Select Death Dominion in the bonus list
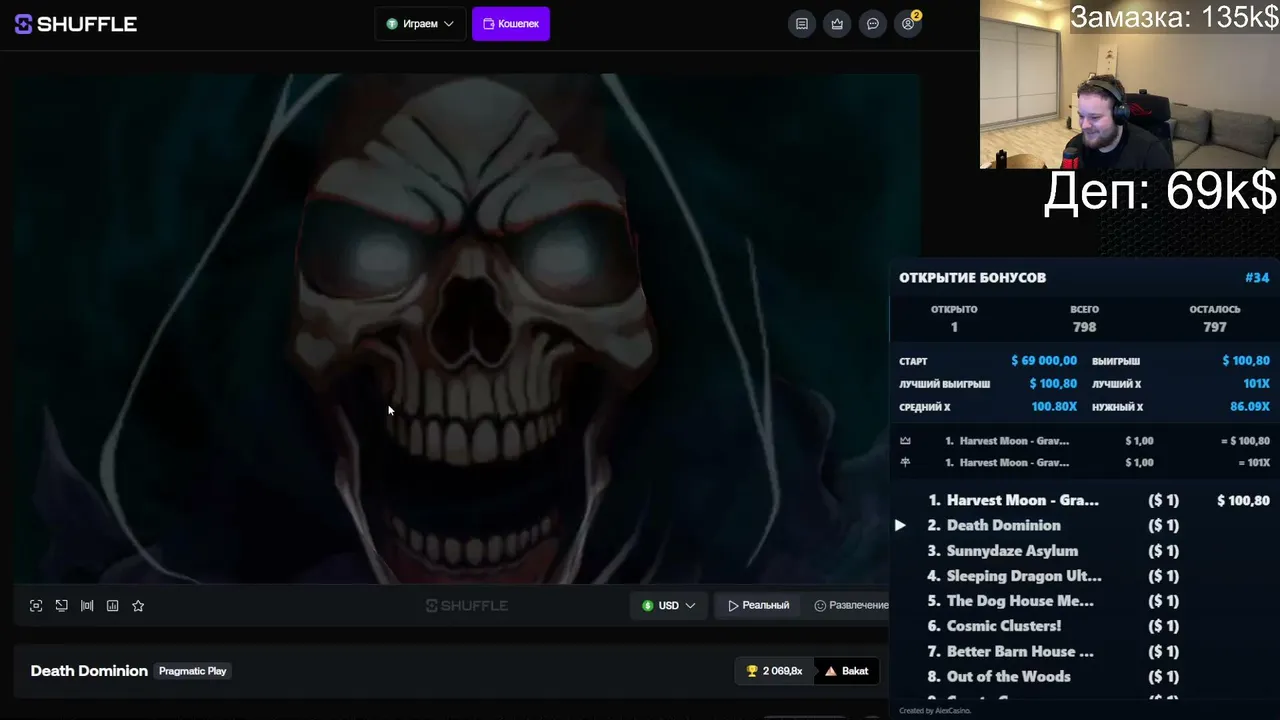Screen dimensions: 1280x720 (1084, 525)
